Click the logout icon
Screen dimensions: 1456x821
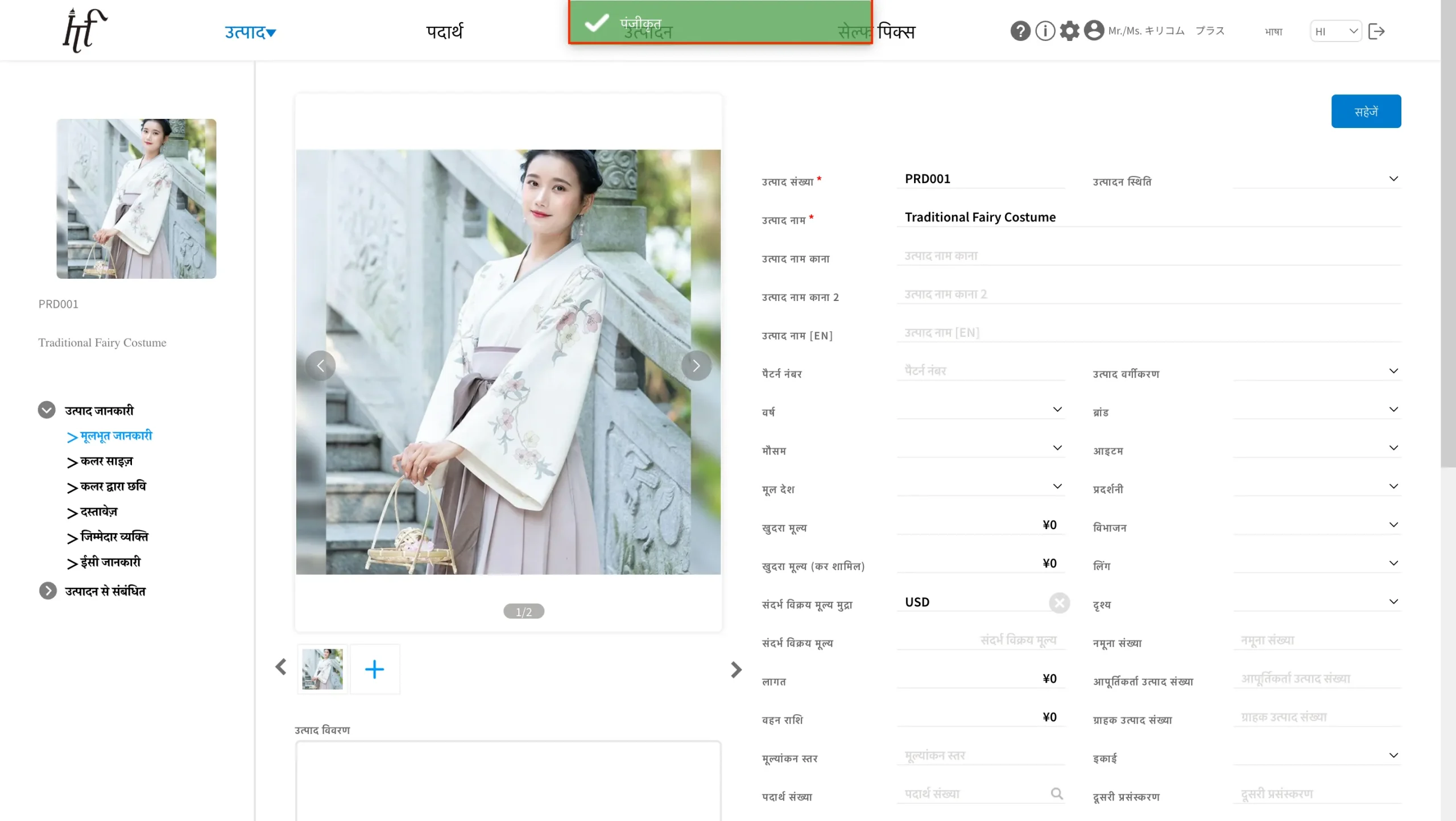pos(1376,31)
